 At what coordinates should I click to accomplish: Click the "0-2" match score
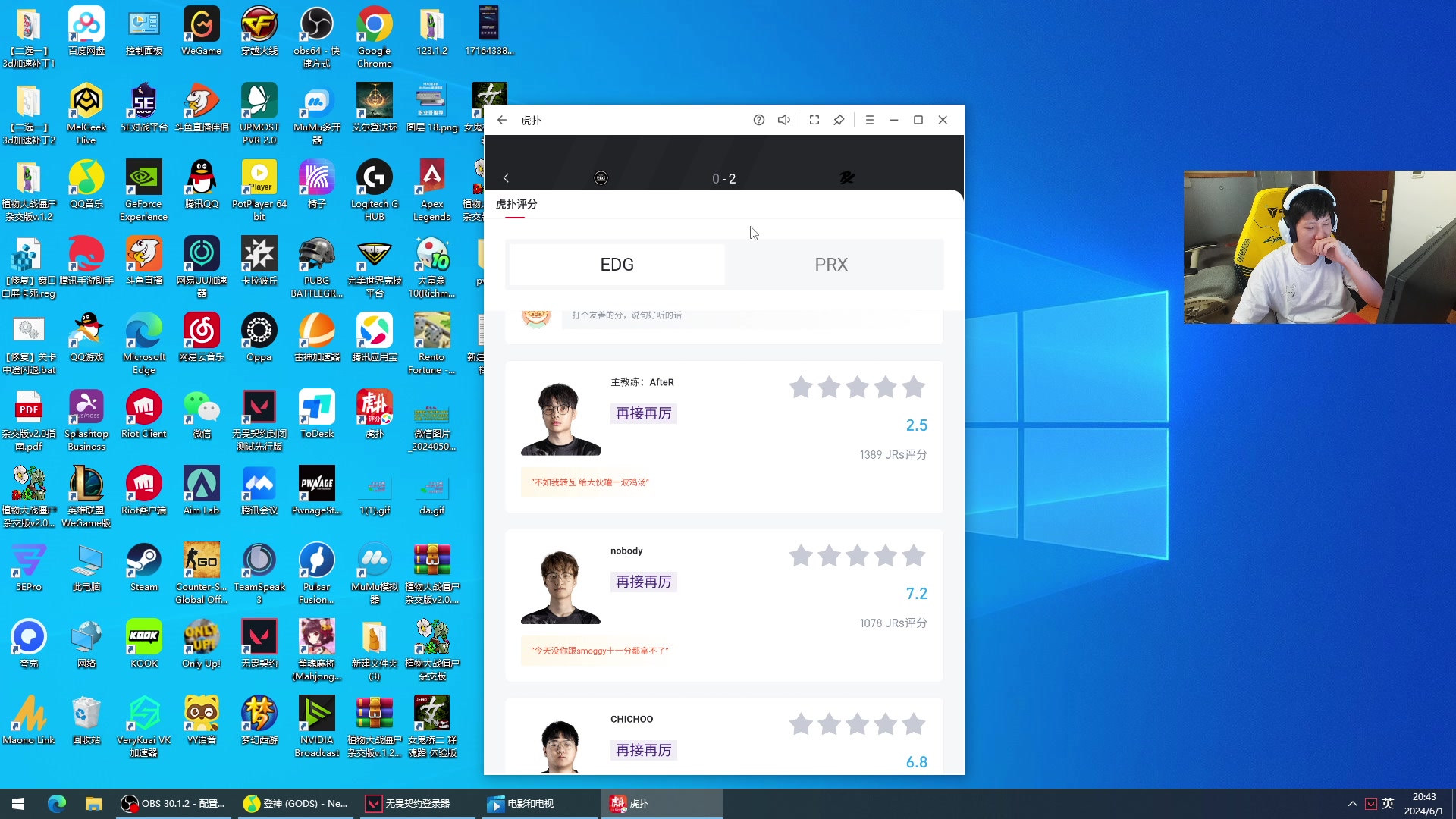click(x=724, y=179)
